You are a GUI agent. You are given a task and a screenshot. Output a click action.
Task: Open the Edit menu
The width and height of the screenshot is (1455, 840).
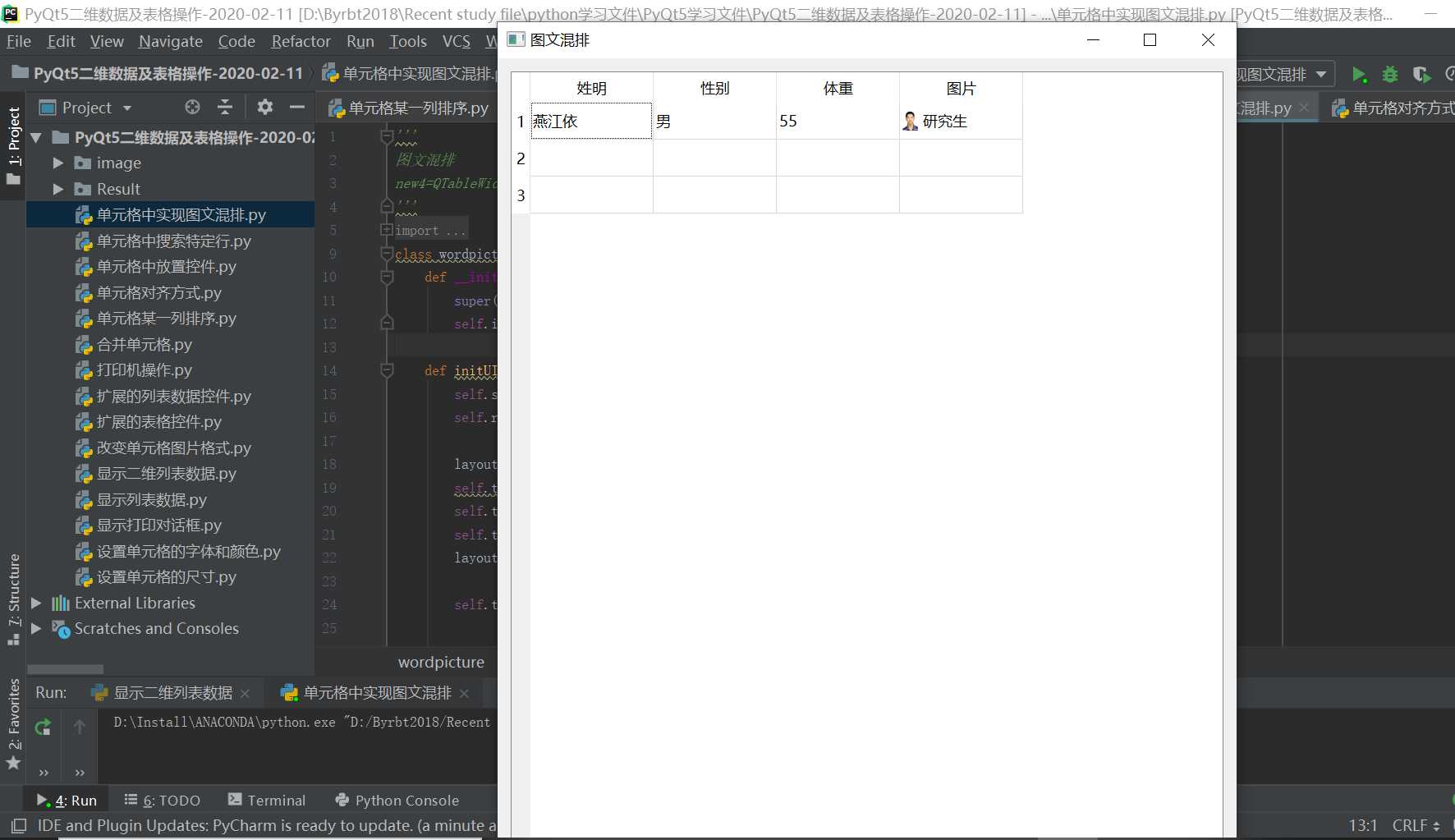61,41
